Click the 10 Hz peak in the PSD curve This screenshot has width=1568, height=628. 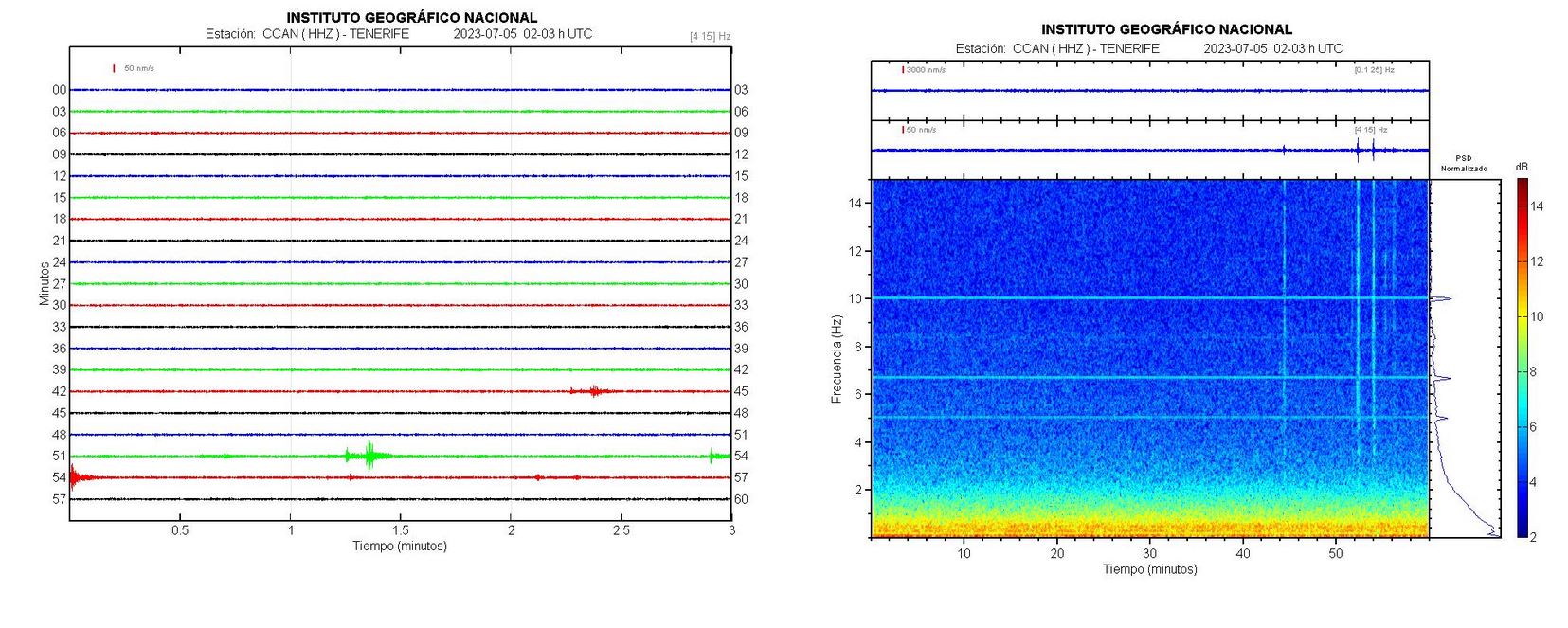(x=1445, y=299)
